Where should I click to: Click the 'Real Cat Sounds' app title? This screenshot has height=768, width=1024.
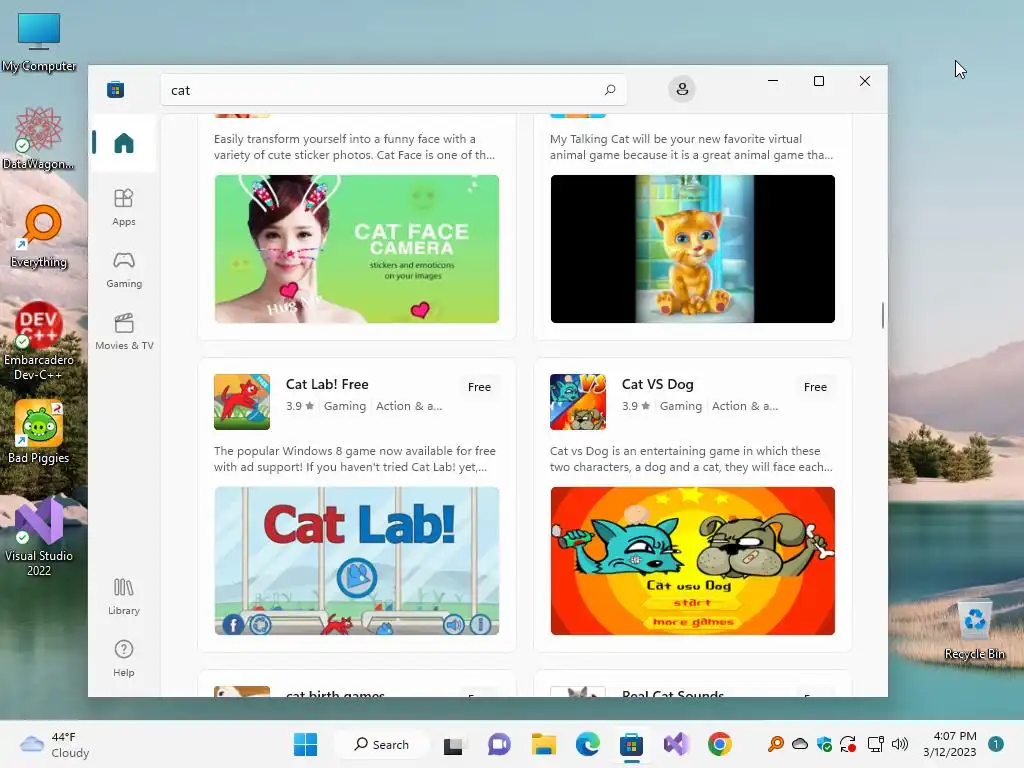tap(673, 694)
